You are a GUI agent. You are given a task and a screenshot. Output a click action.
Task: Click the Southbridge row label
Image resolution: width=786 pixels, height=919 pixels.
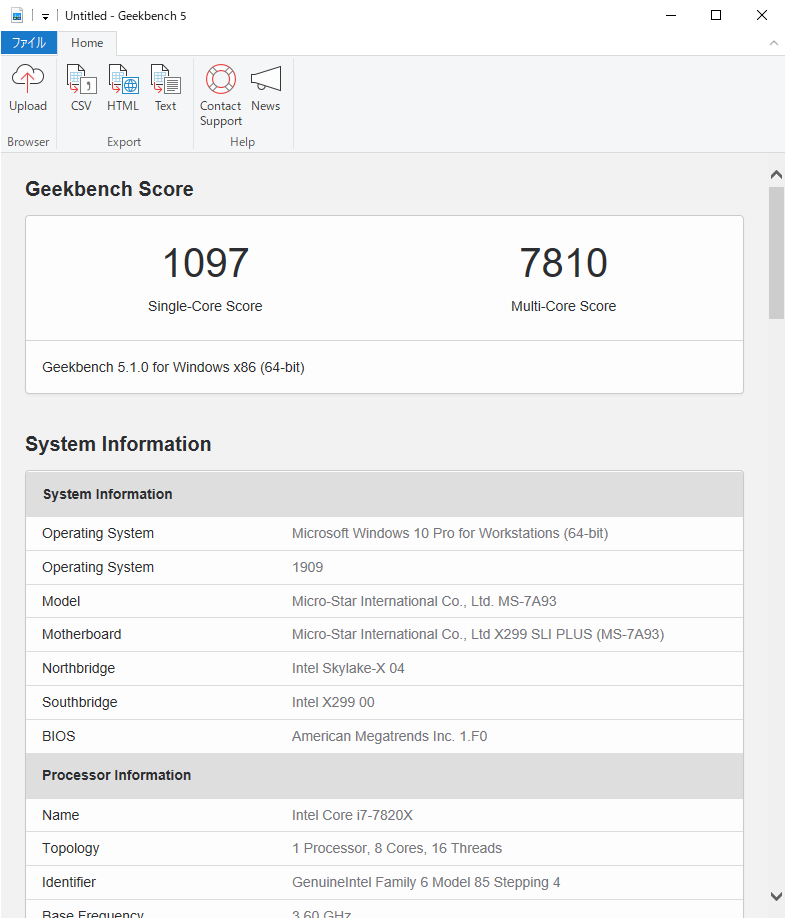tap(80, 702)
